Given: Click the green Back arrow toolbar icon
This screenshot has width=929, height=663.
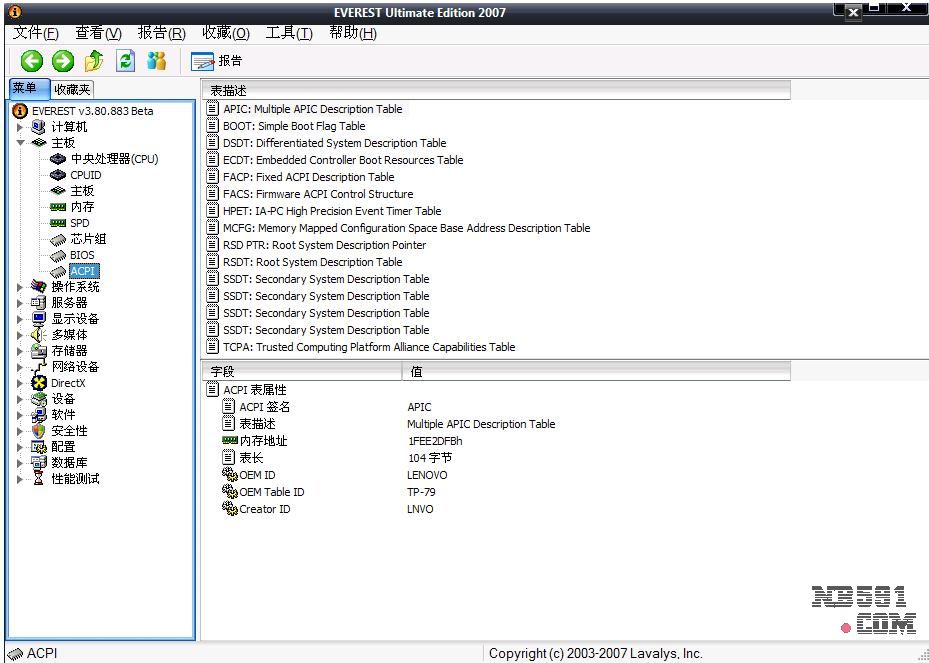Looking at the screenshot, I should point(32,61).
